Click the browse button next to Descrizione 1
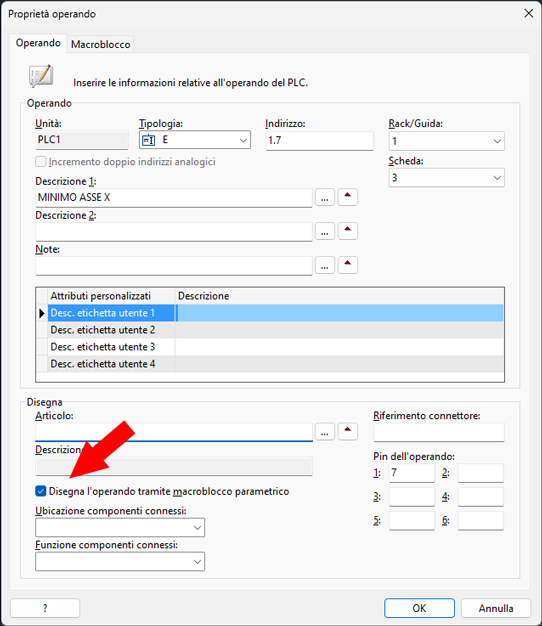 coord(324,198)
